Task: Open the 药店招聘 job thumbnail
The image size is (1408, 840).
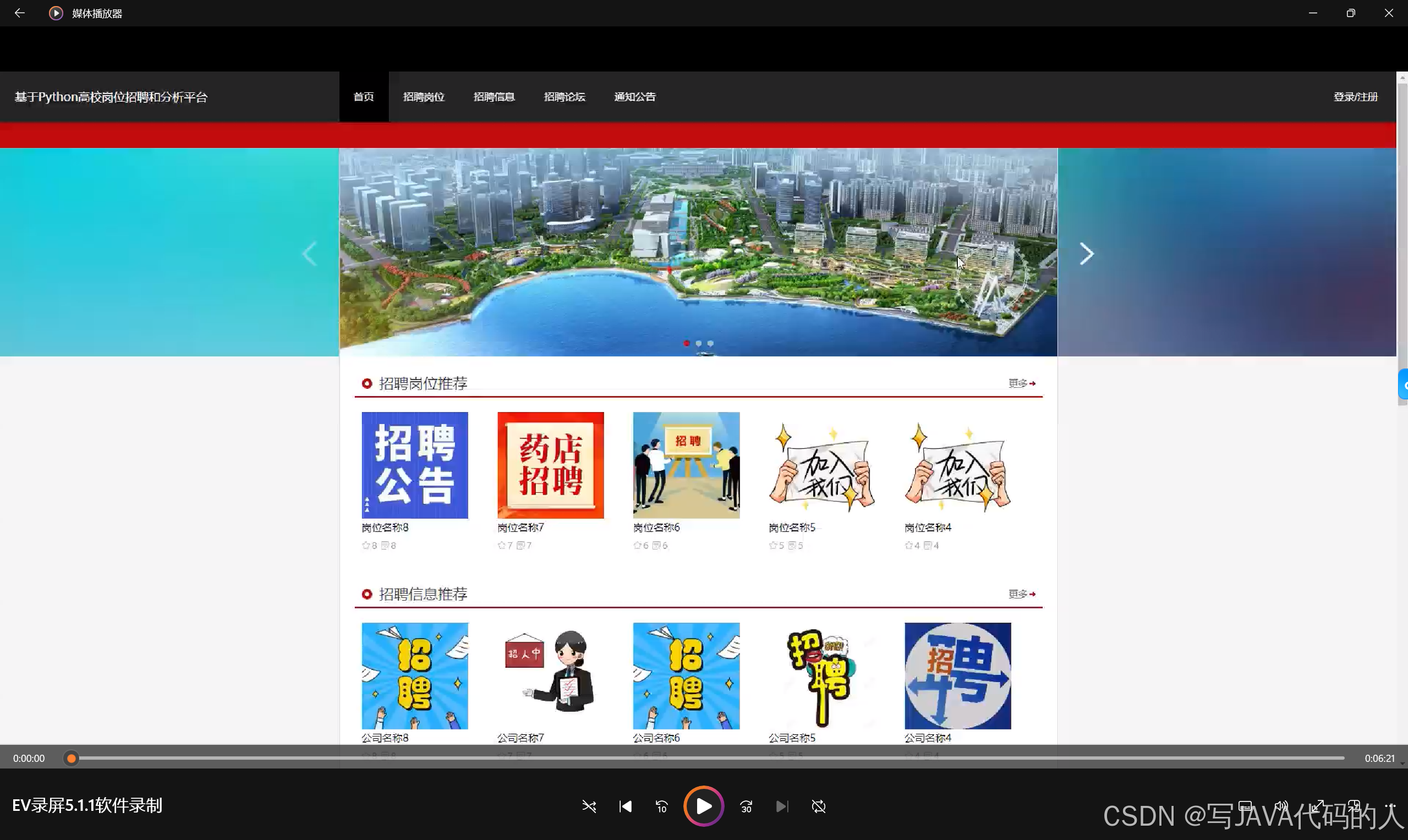Action: (x=550, y=465)
